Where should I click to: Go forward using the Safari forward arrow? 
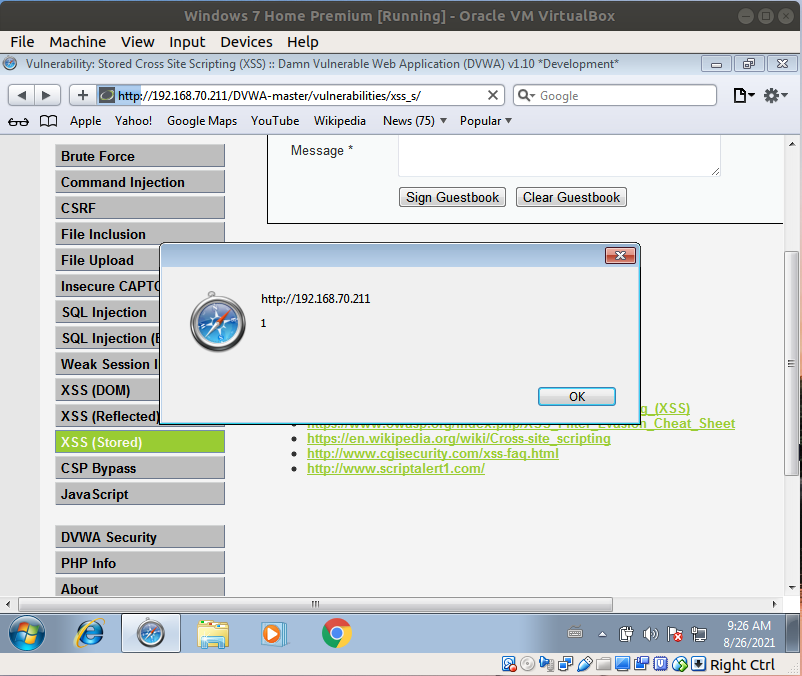point(47,95)
